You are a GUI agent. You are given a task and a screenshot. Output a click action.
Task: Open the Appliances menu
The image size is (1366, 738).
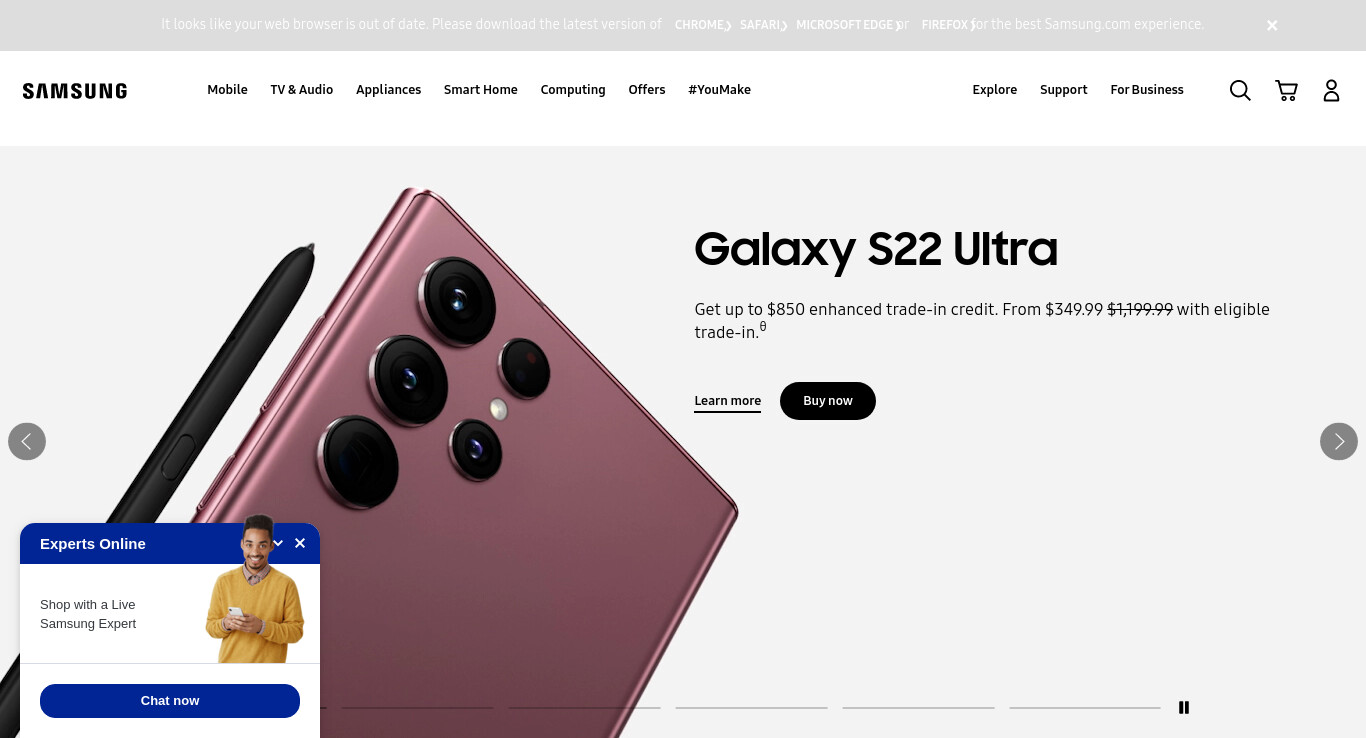(x=389, y=90)
